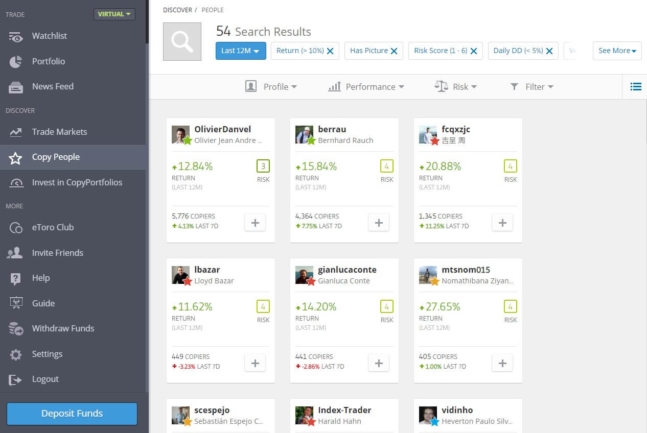This screenshot has height=433, width=647.
Task: Go to Watchlist menu item
Action: point(50,36)
